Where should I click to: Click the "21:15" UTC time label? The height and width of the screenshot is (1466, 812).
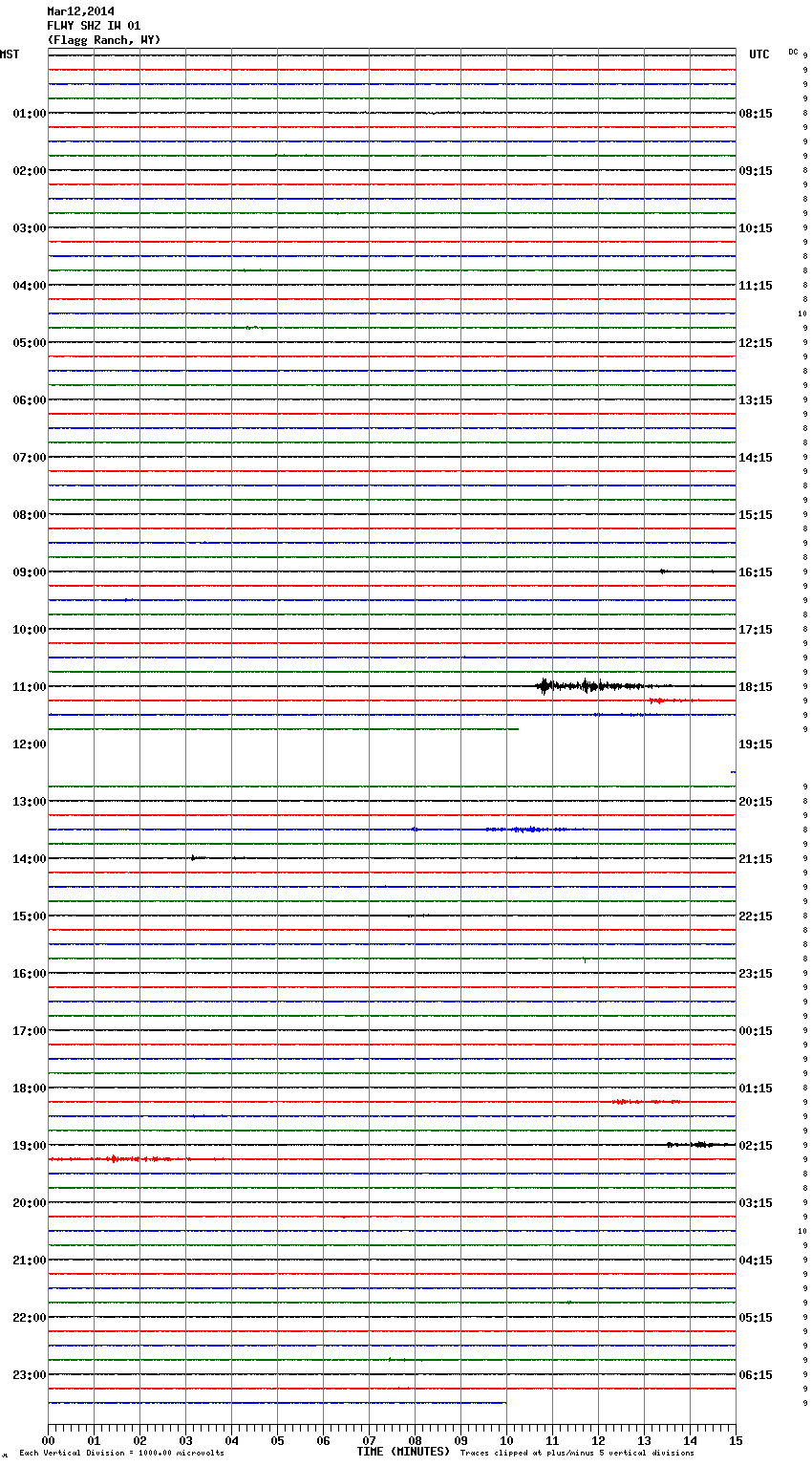click(756, 859)
